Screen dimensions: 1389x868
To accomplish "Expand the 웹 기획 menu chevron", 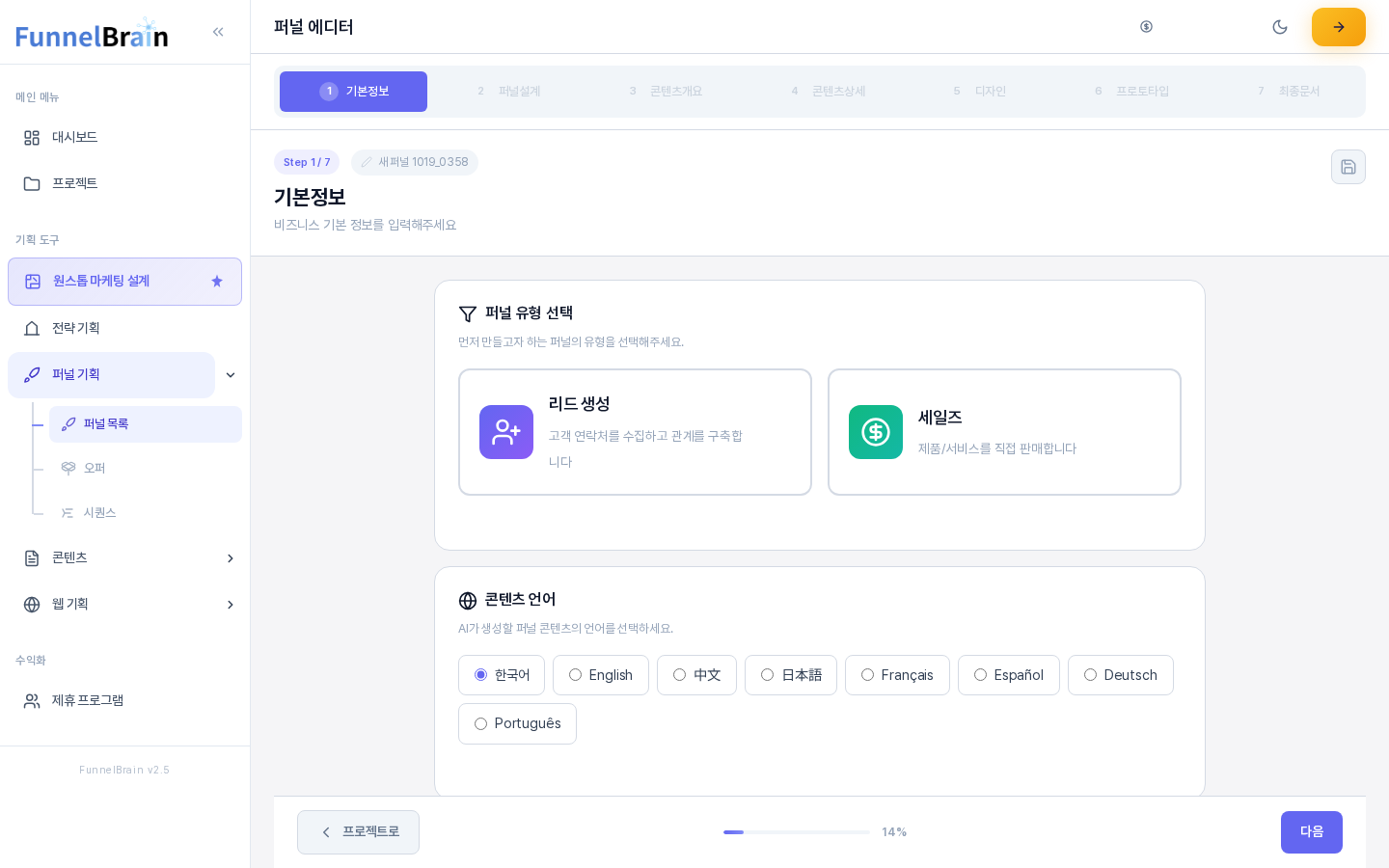I will click(231, 605).
